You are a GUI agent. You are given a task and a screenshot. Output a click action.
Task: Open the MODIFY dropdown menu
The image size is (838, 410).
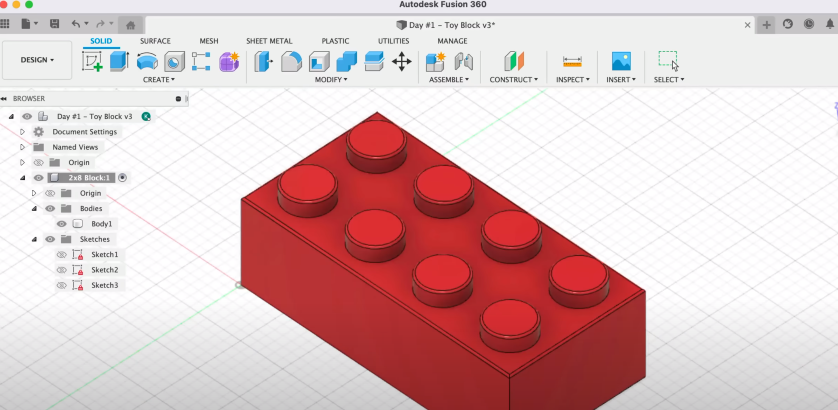click(331, 80)
